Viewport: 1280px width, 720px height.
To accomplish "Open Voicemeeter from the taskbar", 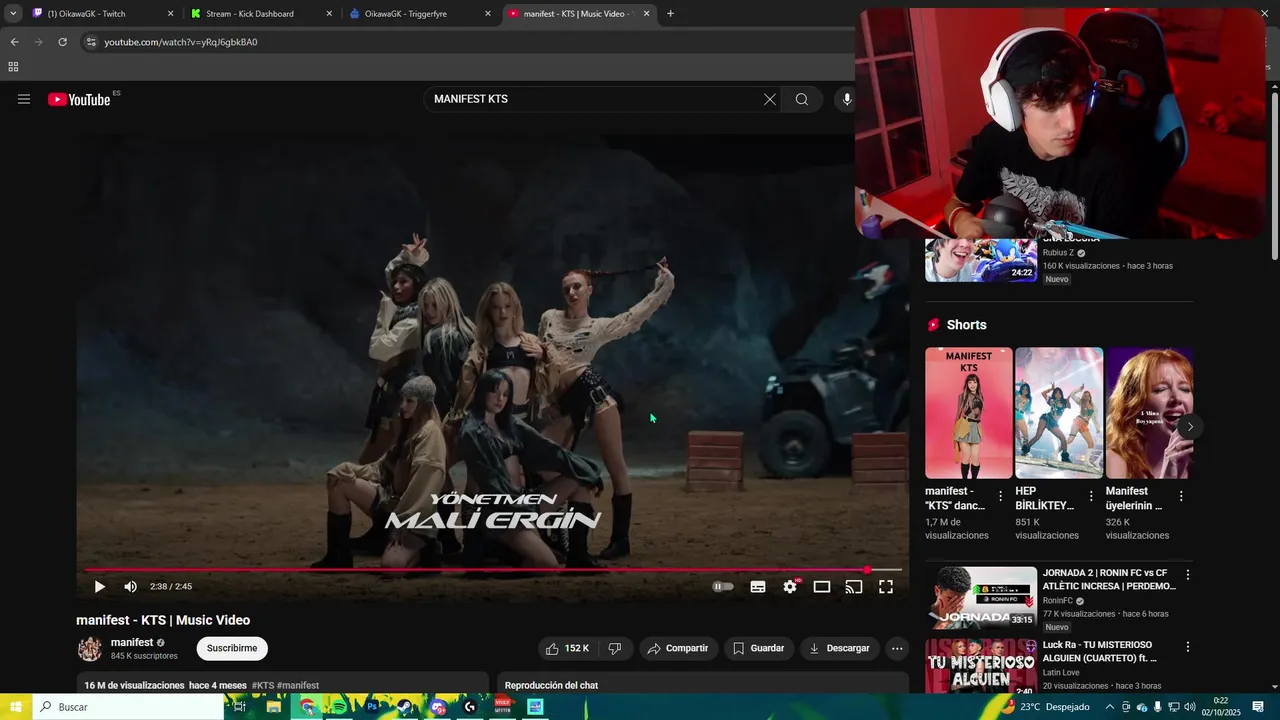I will click(503, 707).
